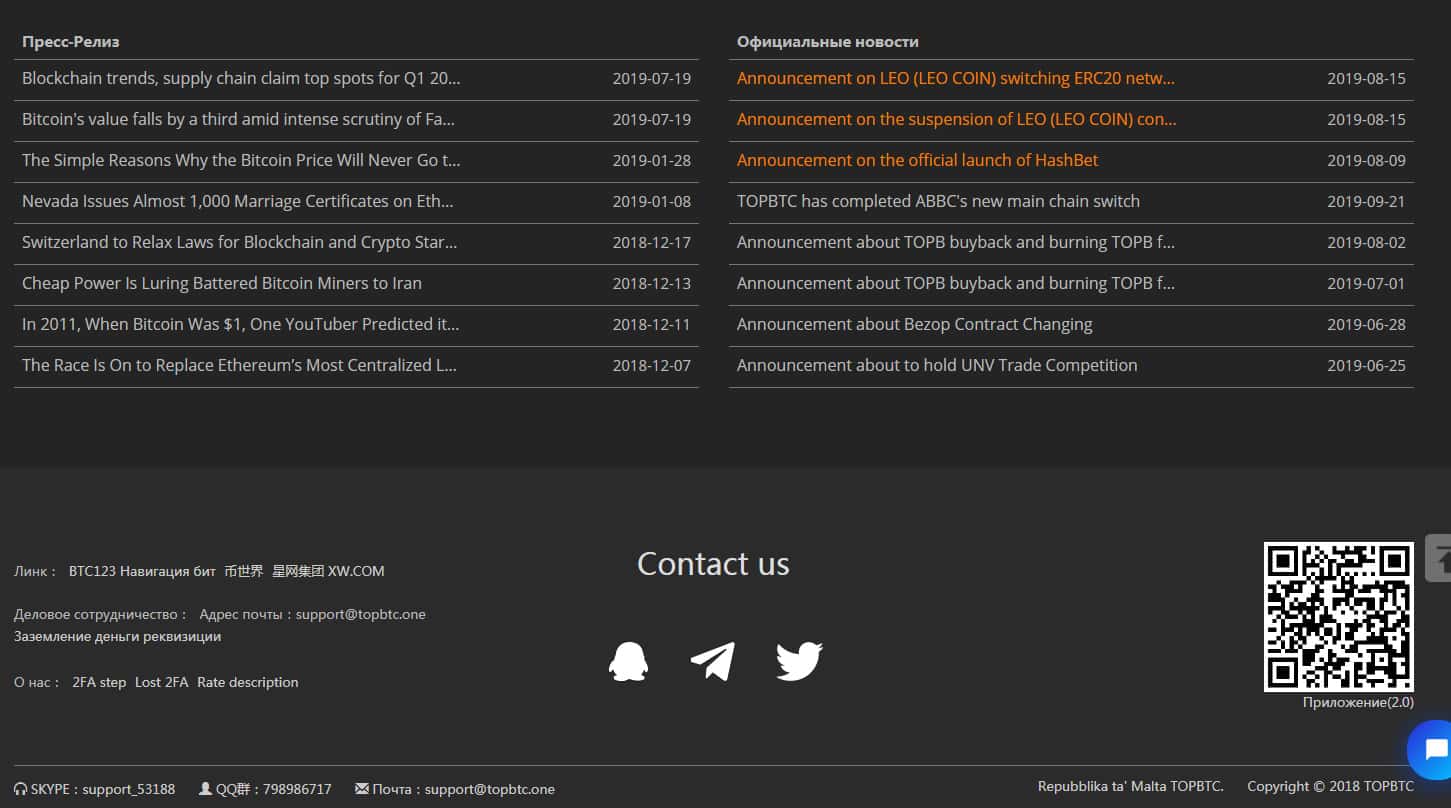This screenshot has width=1451, height=808.
Task: Open Bezop Contract Changing announcement
Action: pyautogui.click(x=914, y=324)
